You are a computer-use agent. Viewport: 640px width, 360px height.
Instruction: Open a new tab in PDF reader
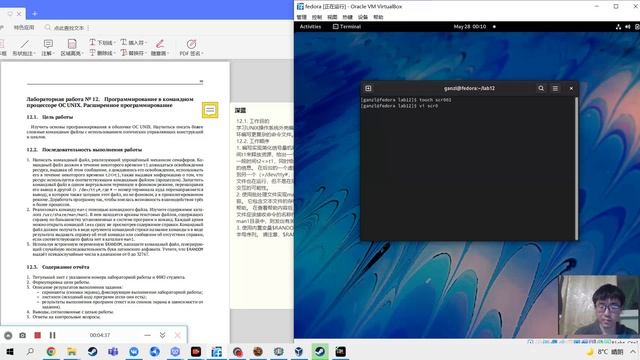[x=34, y=14]
